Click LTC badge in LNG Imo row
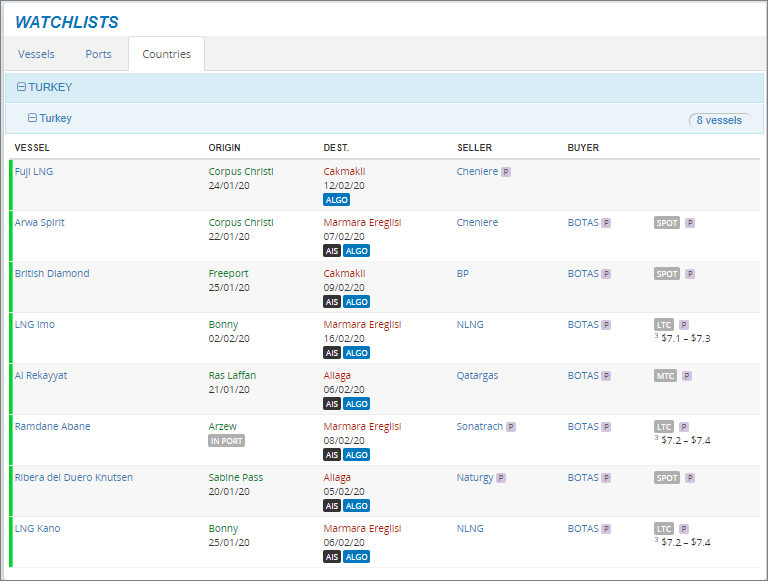 (x=664, y=325)
